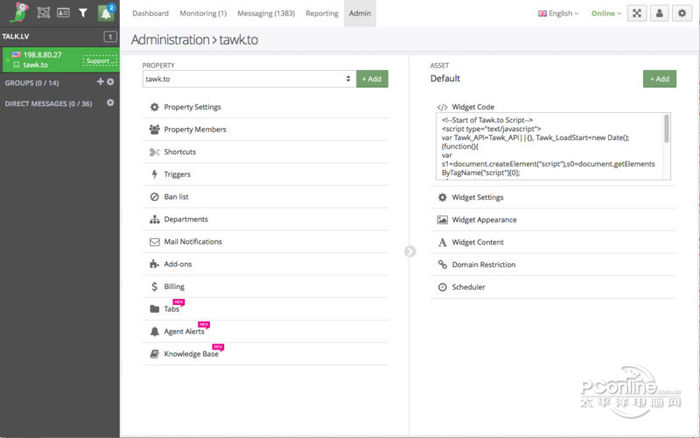Open the Online status dropdown
This screenshot has width=700, height=438.
point(605,13)
